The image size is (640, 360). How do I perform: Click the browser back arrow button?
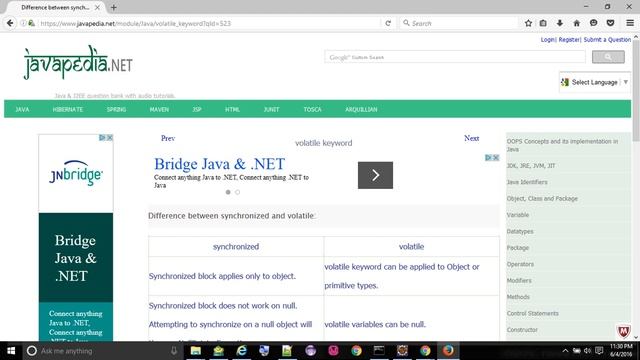point(10,23)
